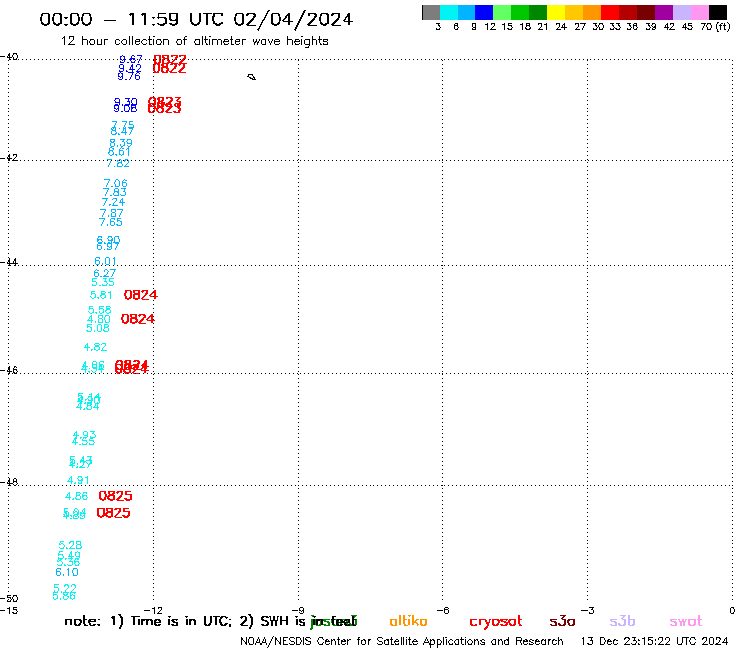This screenshot has height=650, width=740.
Task: Click the longitude axis label -6
Action: pyautogui.click(x=442, y=610)
